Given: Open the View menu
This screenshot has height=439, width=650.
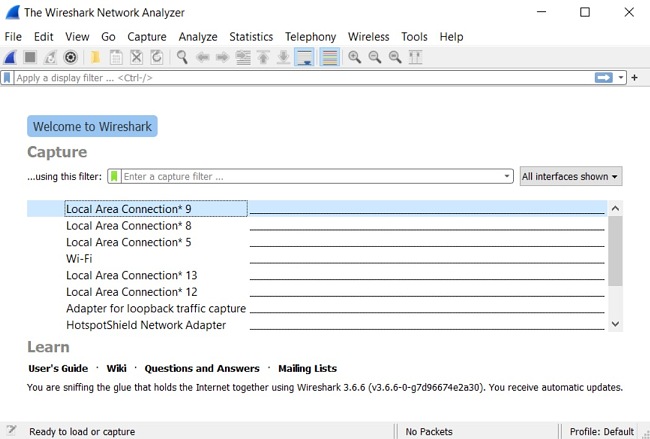Looking at the screenshot, I should click(x=77, y=37).
